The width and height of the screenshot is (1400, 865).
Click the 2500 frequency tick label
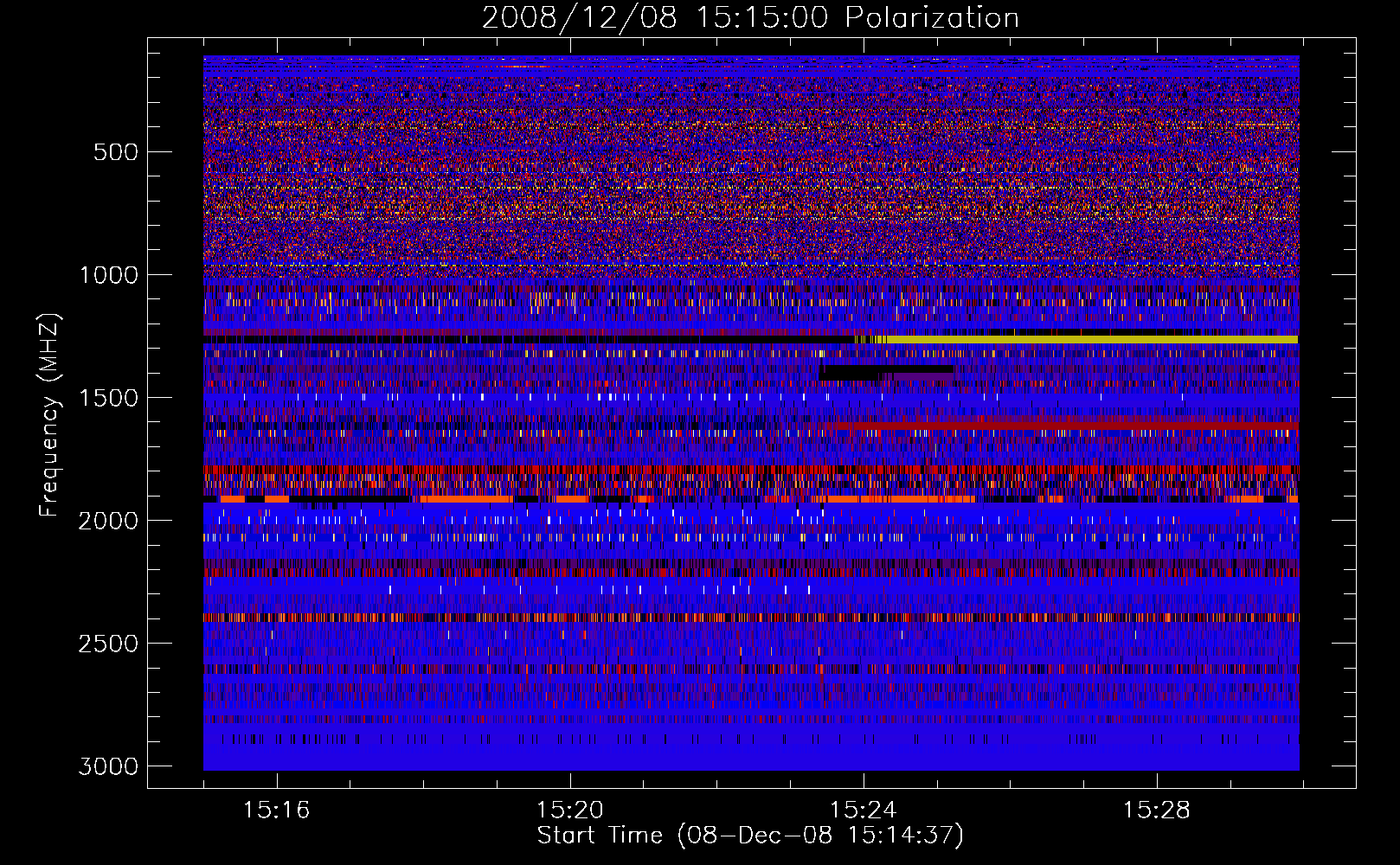click(108, 644)
